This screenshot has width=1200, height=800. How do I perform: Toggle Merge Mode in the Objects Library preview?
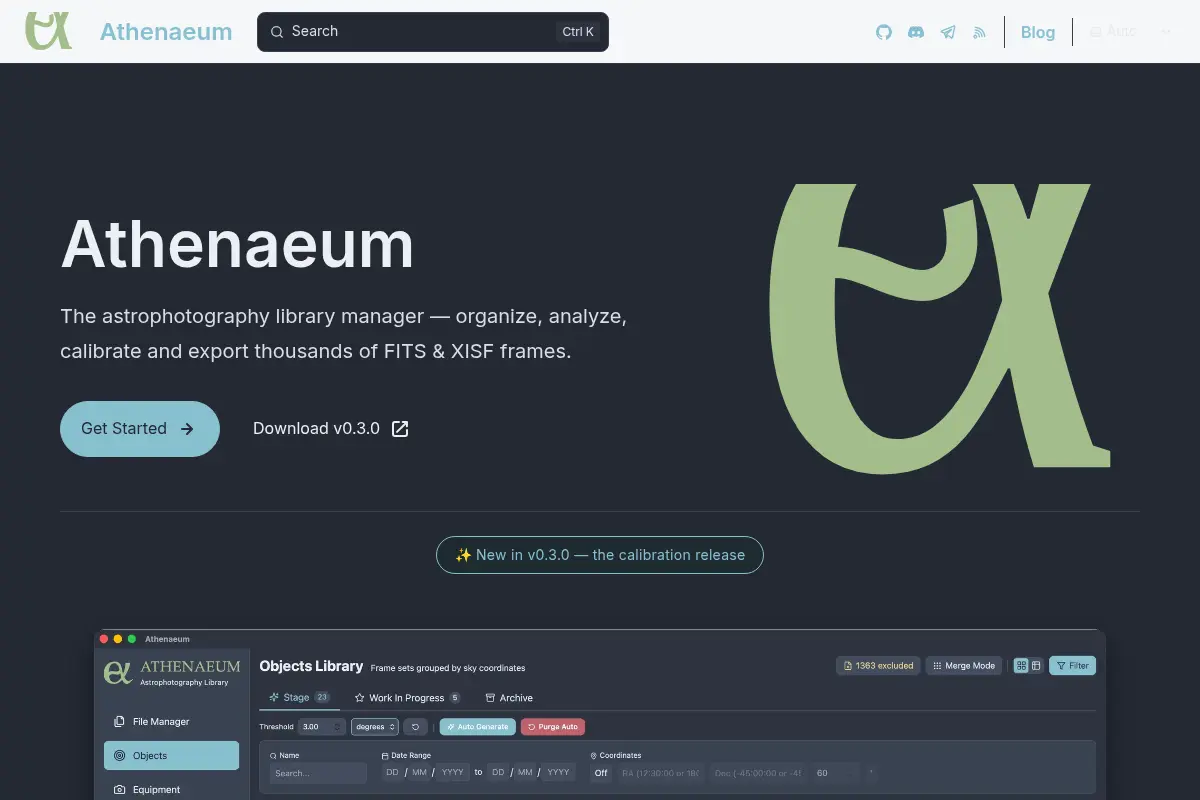(964, 666)
